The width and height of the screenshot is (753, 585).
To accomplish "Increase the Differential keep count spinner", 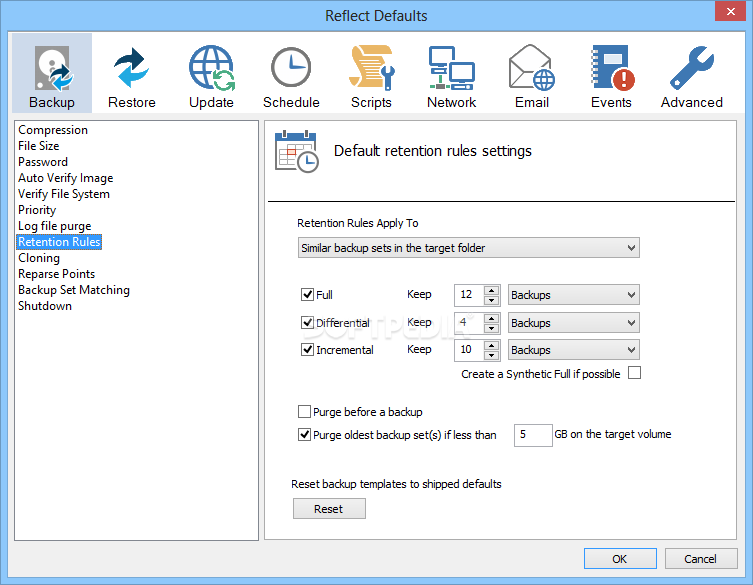I will tap(491, 318).
